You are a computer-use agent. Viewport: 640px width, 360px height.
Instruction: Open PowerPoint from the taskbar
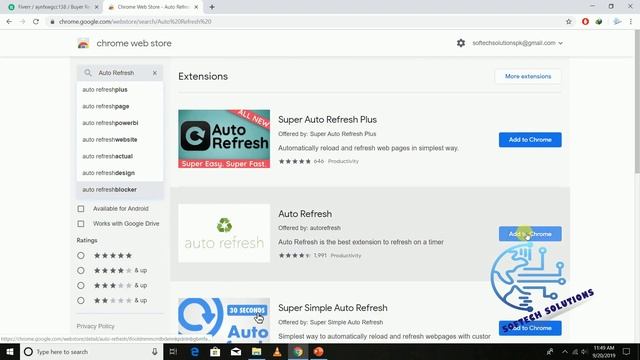[x=318, y=351]
